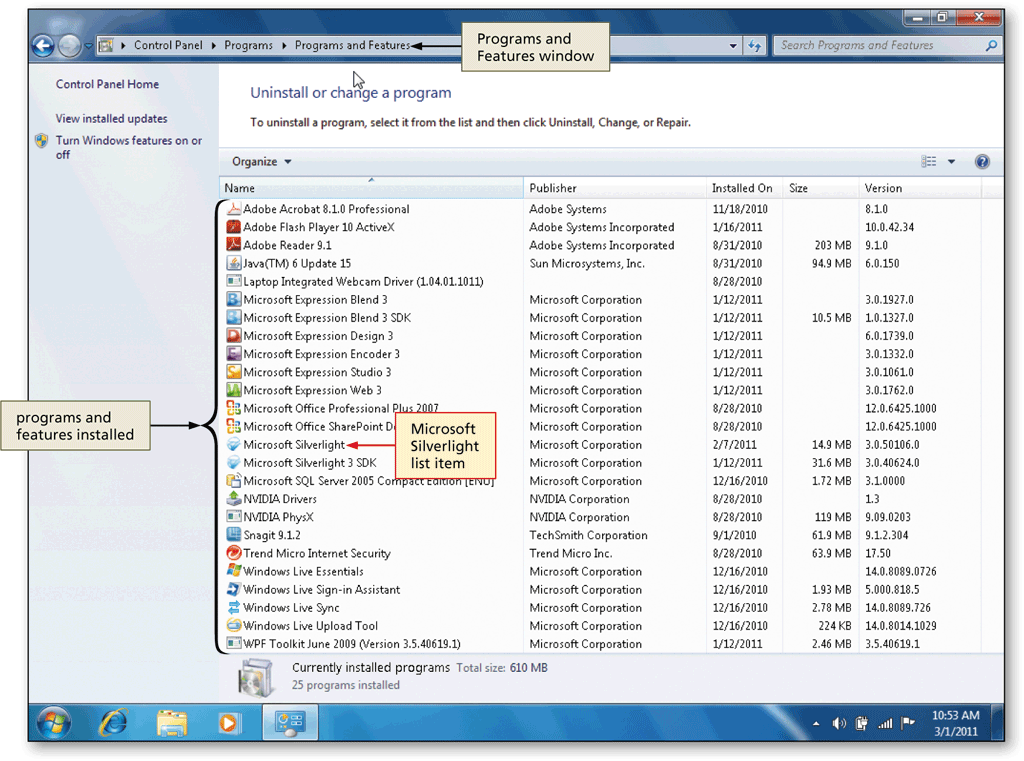Open the Organize dropdown menu

(x=261, y=161)
